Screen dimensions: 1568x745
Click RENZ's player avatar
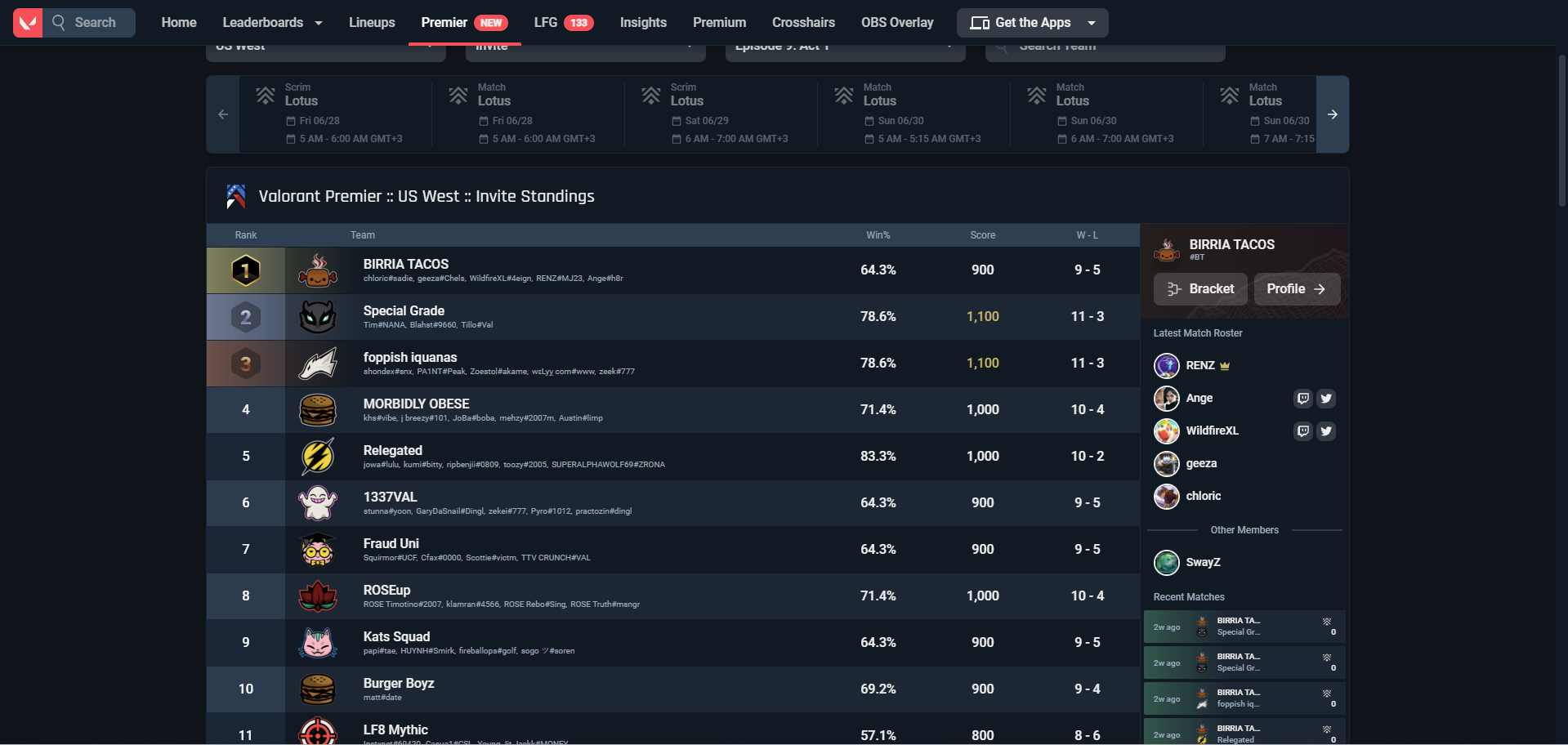tap(1167, 366)
